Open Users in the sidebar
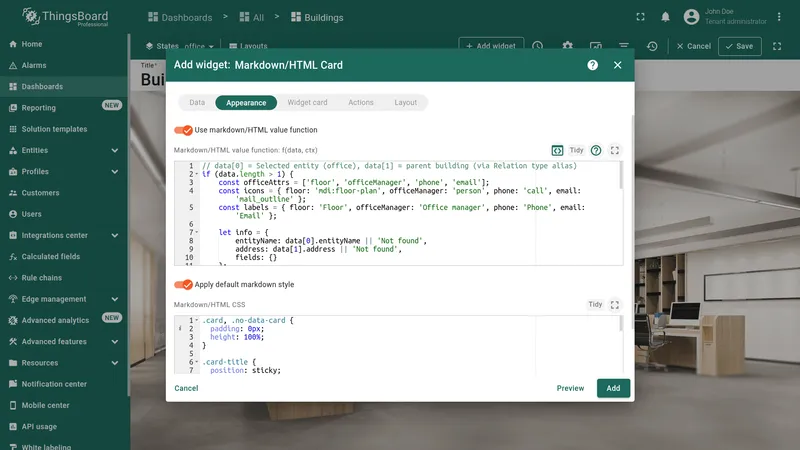 pos(64,214)
